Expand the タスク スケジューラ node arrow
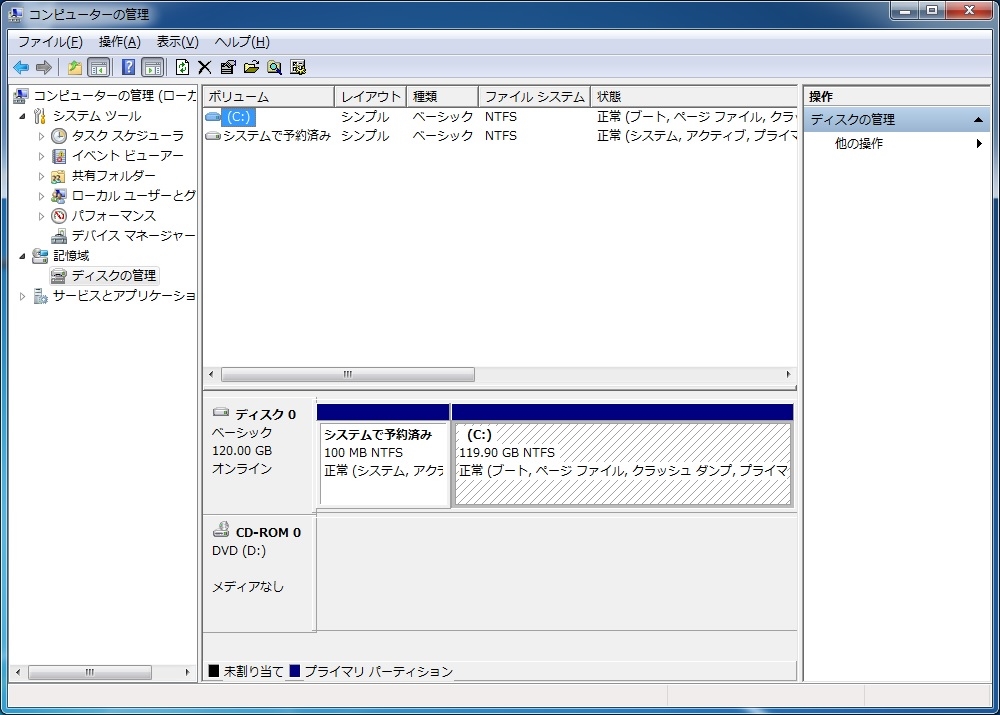Viewport: 1000px width, 715px height. tap(41, 136)
